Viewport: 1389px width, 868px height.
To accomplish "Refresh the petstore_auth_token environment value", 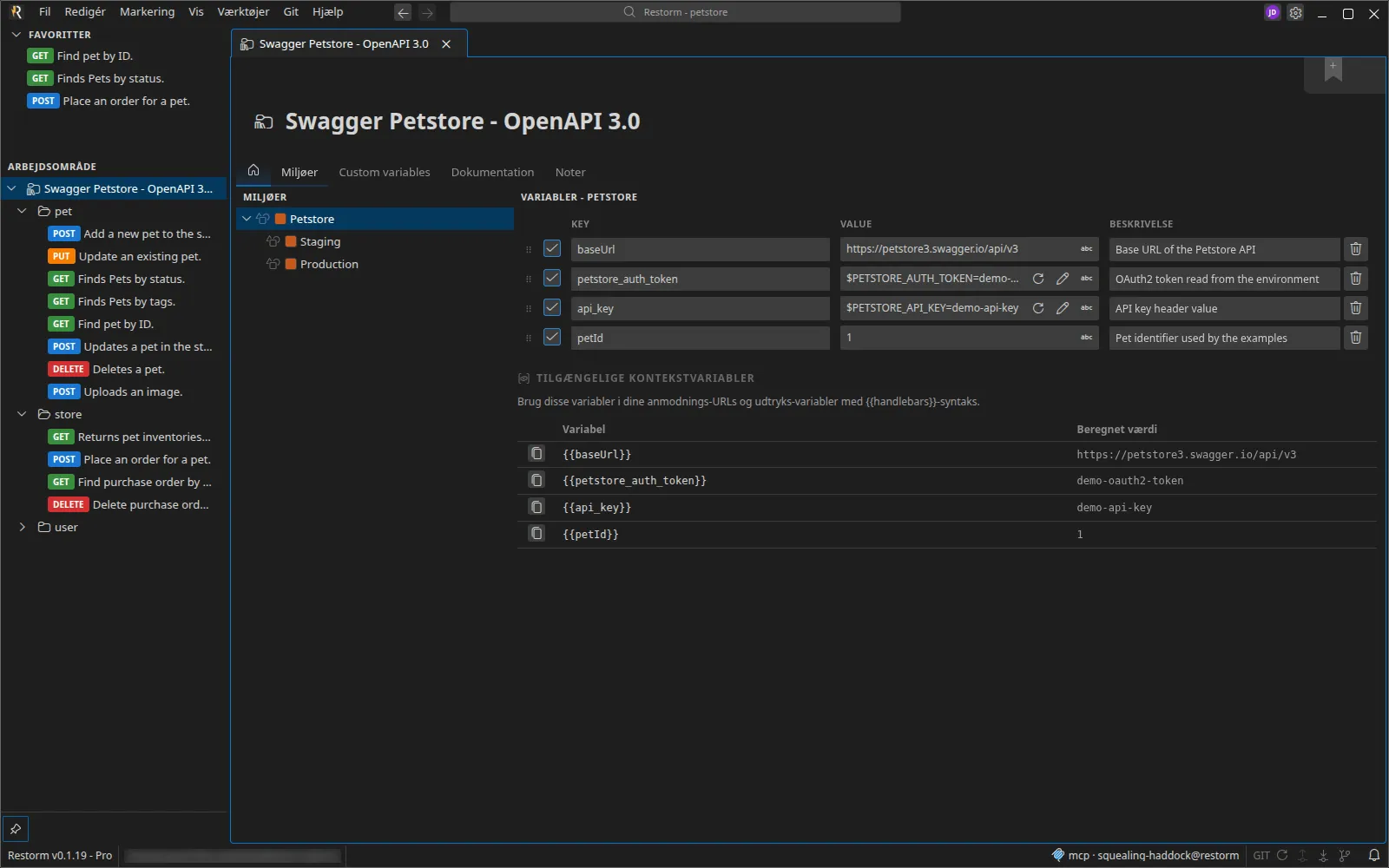I will [1037, 279].
